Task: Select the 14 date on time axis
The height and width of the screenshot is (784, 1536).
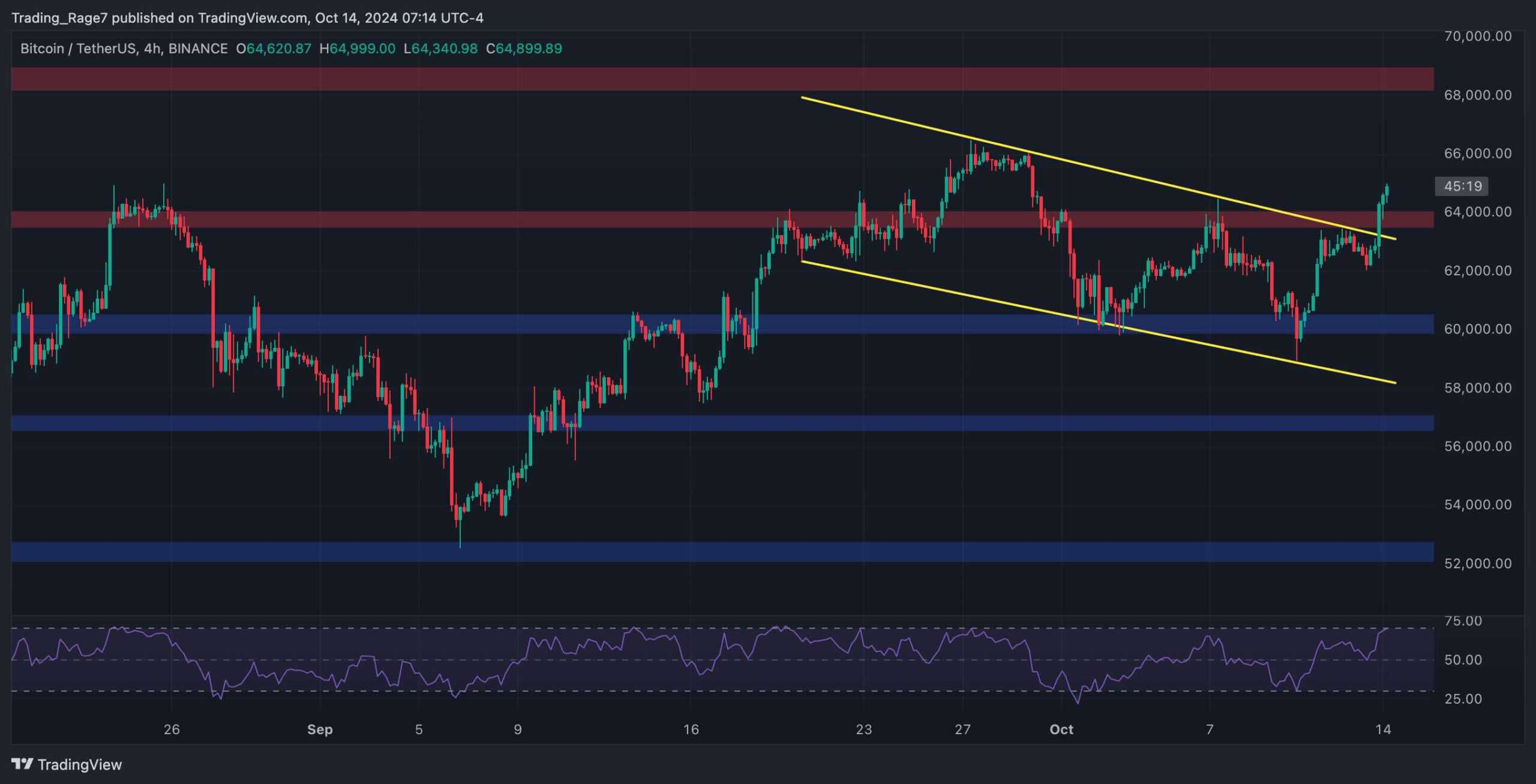Action: pos(1383,729)
